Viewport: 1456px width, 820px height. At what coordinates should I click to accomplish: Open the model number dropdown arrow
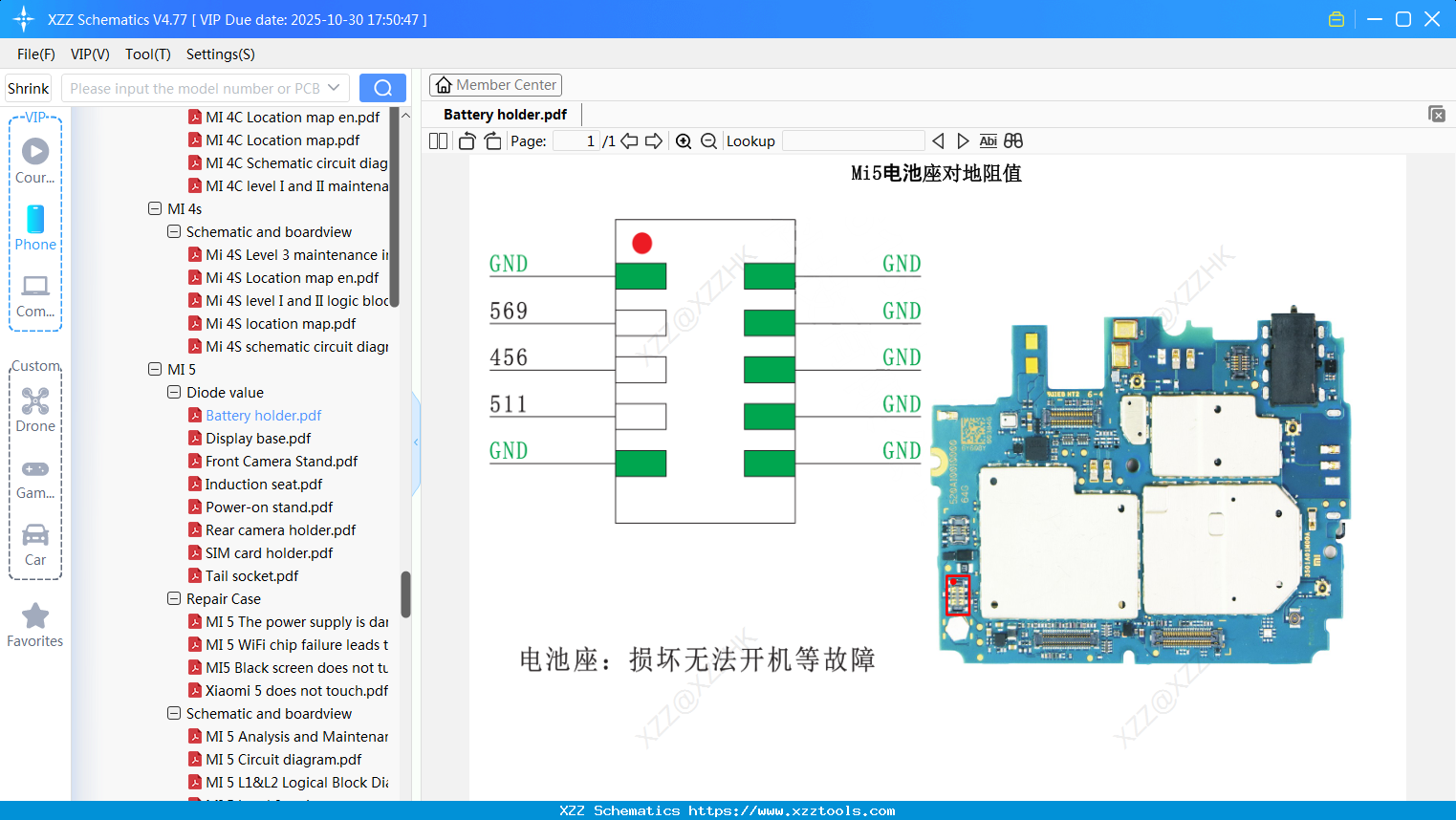pos(334,88)
